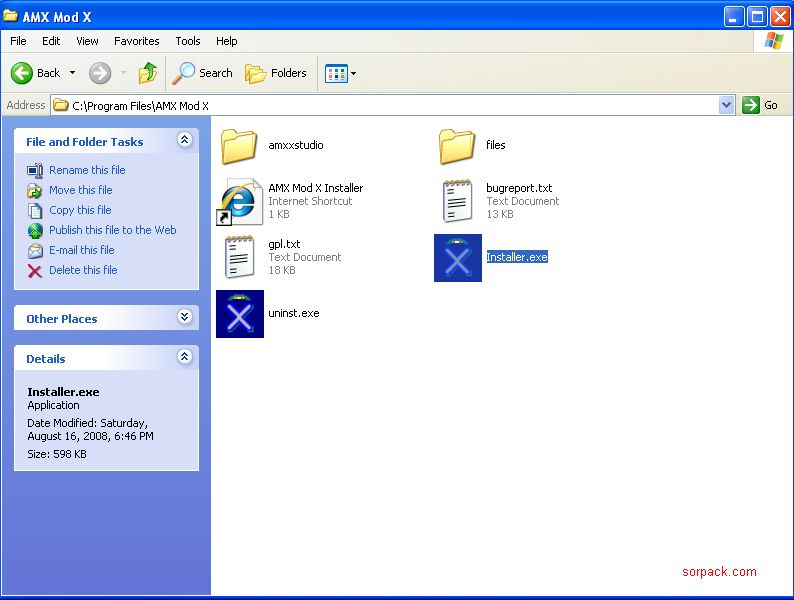Select the gpl.txt document icon
The image size is (794, 600).
pos(240,258)
